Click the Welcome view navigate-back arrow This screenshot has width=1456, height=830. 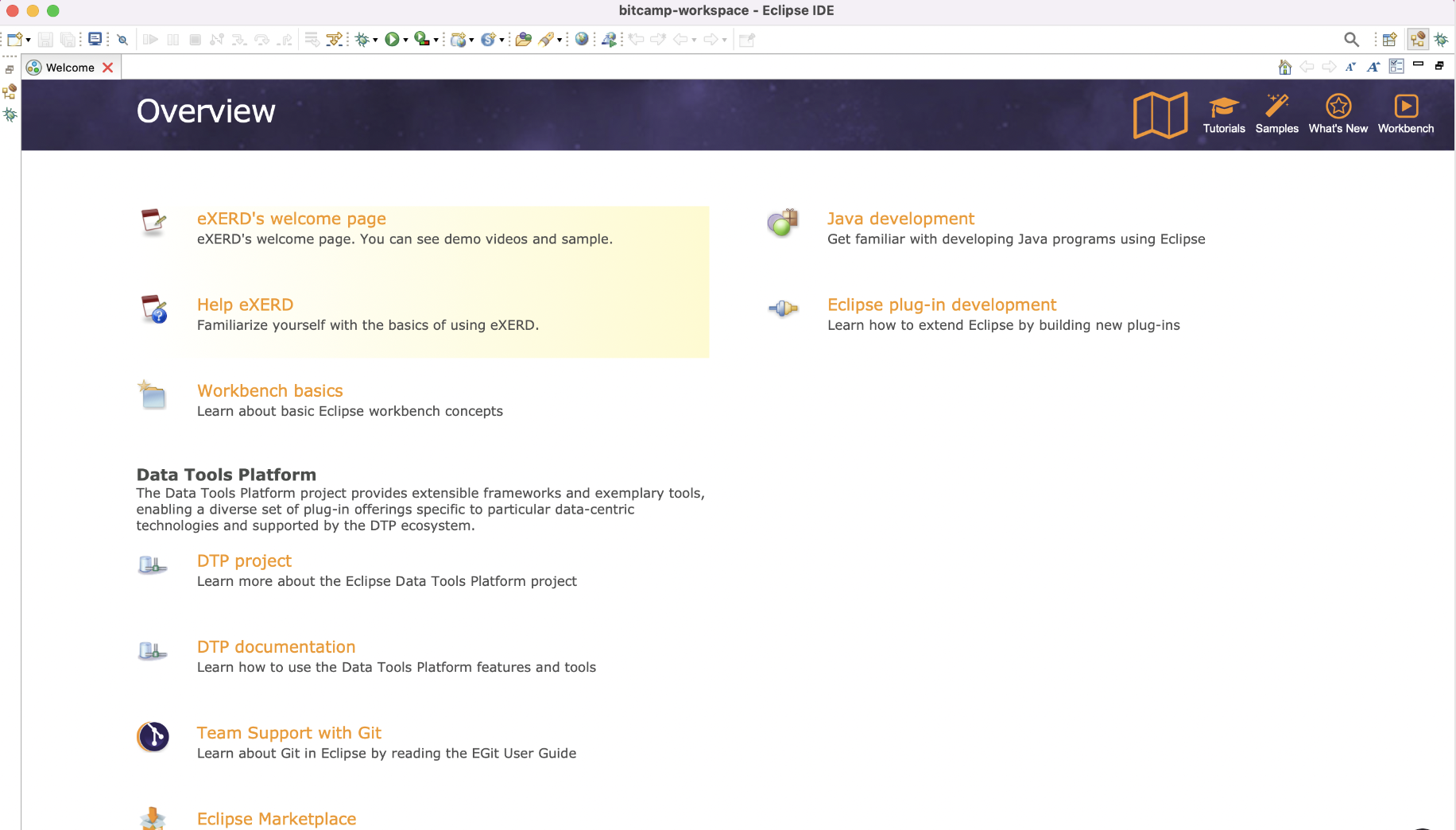click(1307, 67)
